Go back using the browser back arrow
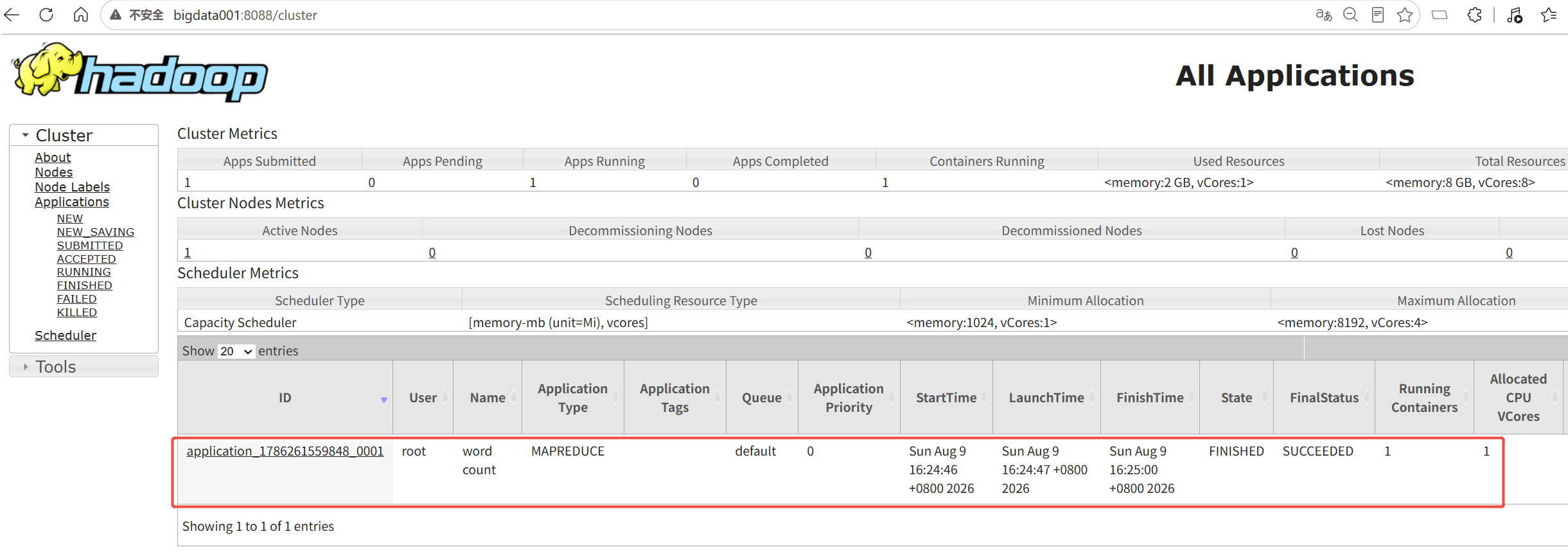1568x552 pixels. point(12,15)
